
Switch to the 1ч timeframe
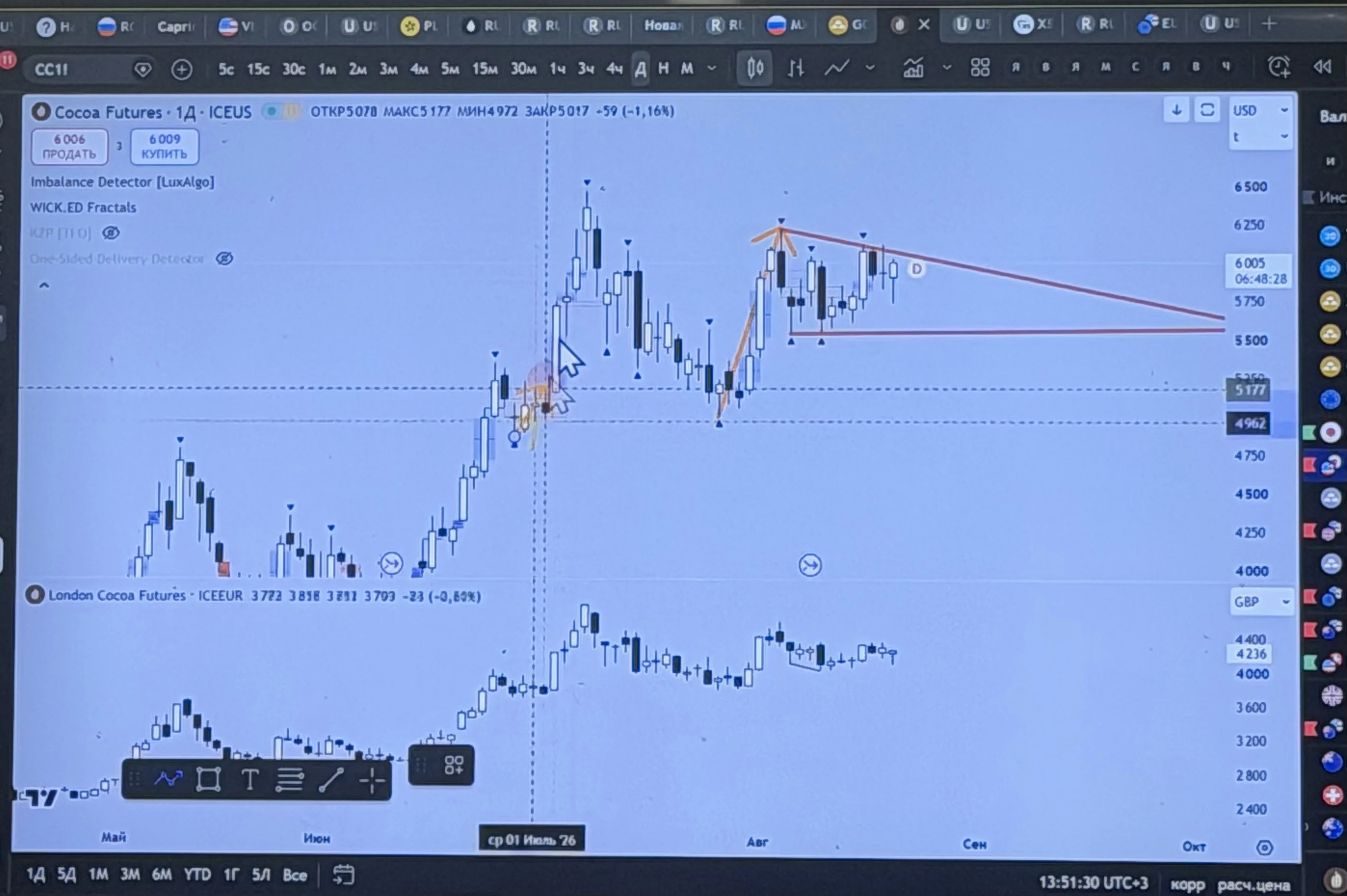pos(557,69)
